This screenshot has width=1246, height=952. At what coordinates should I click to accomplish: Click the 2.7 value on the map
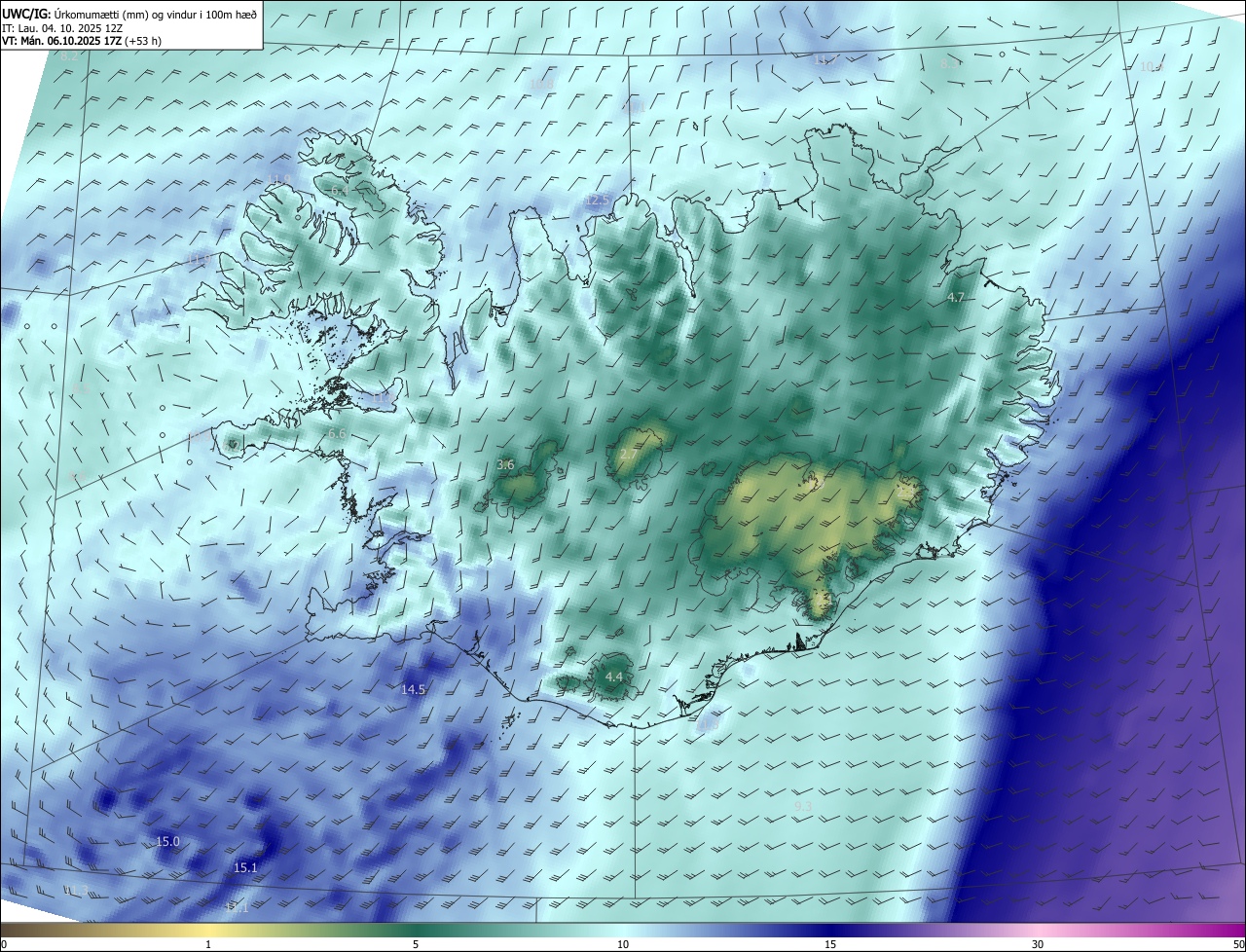[x=629, y=455]
